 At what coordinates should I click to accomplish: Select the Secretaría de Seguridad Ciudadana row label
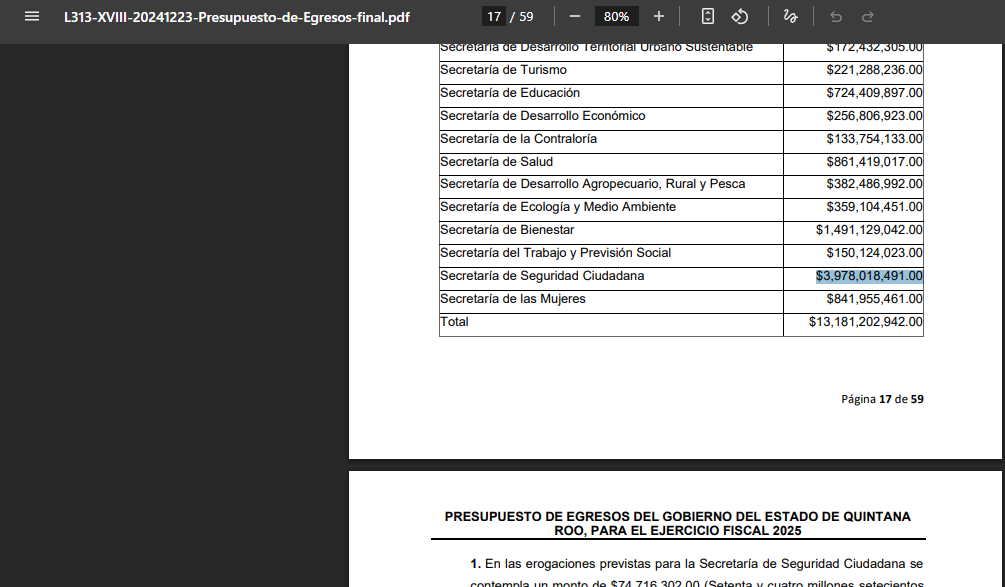(542, 276)
